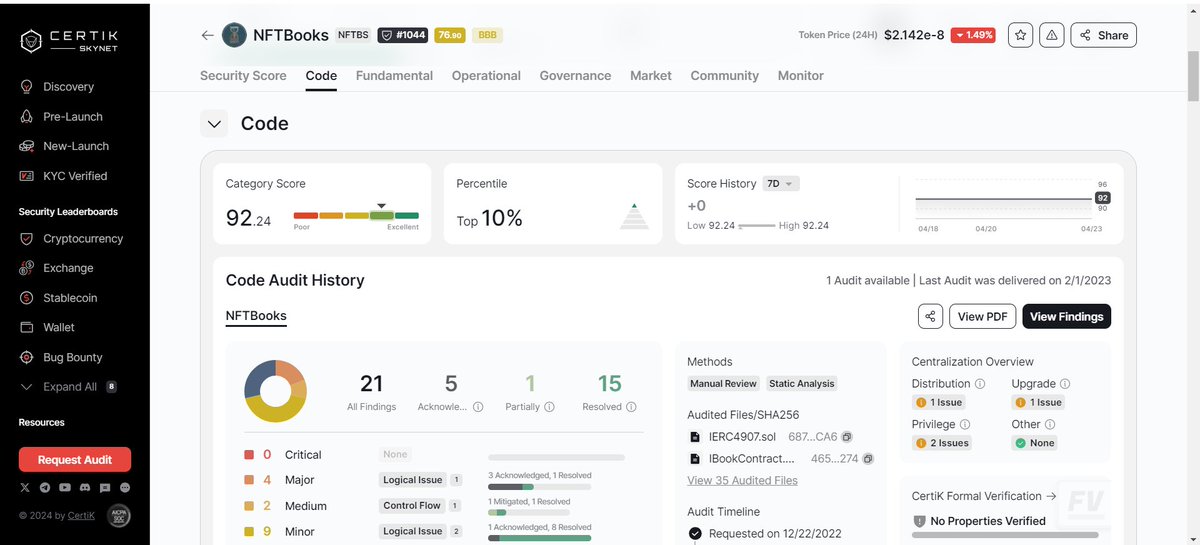Open the Wallet leaderboard
Image resolution: width=1200 pixels, height=545 pixels.
pyautogui.click(x=47, y=327)
